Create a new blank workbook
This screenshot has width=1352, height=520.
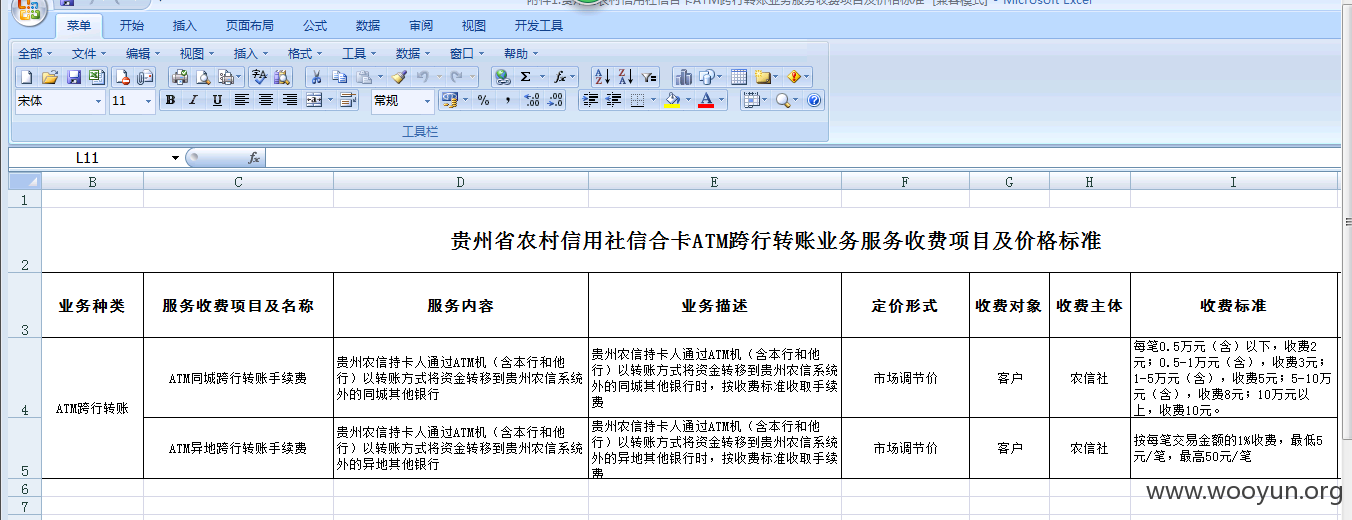(x=26, y=76)
